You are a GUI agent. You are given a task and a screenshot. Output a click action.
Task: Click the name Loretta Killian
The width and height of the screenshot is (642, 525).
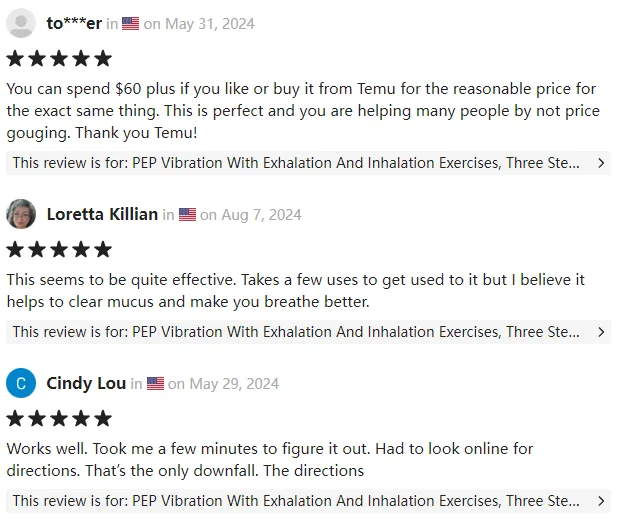pos(102,214)
